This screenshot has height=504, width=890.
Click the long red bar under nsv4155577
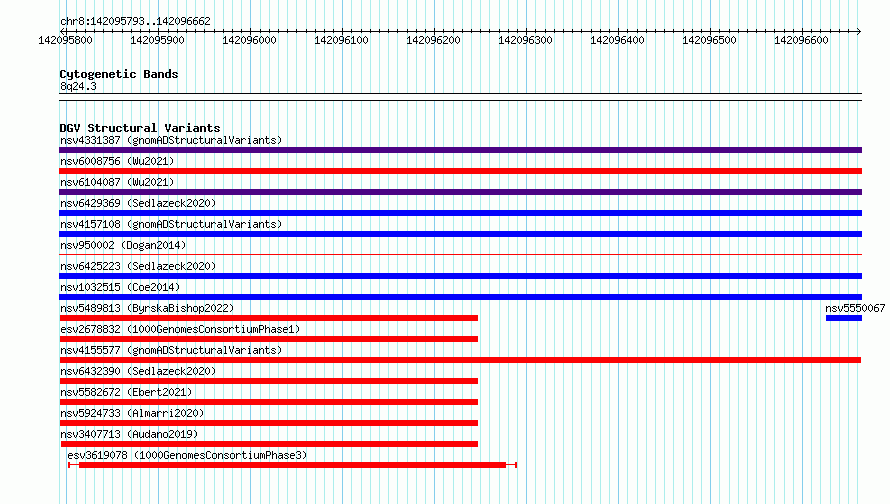coord(460,360)
